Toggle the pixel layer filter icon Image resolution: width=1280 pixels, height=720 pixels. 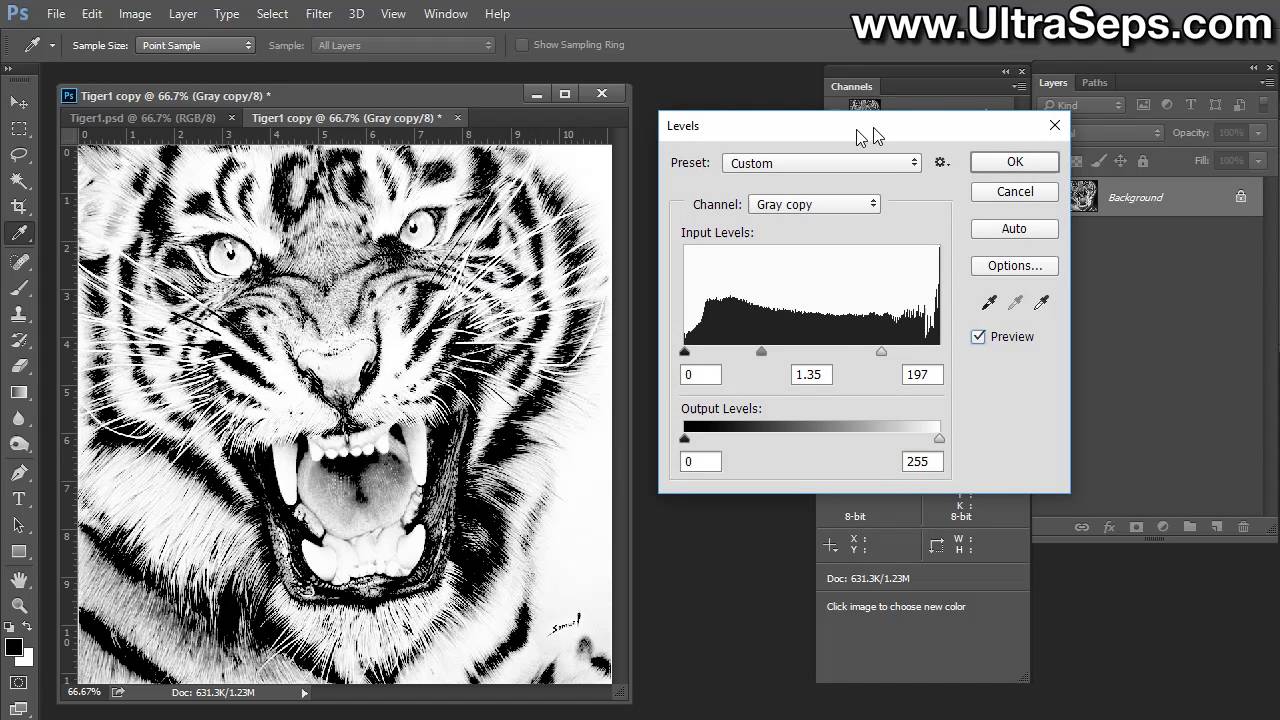[1143, 105]
